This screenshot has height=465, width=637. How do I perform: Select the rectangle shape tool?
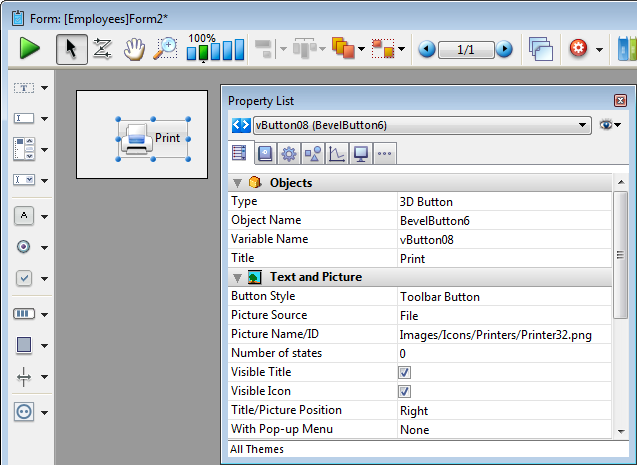(x=25, y=345)
